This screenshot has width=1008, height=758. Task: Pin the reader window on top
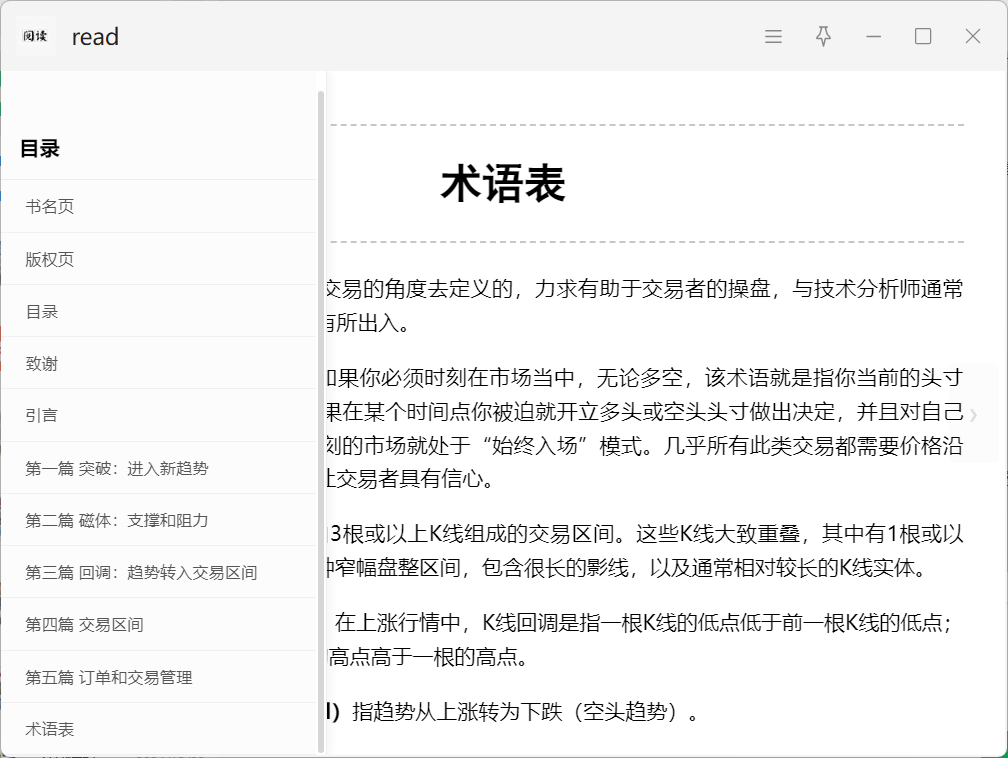(x=823, y=37)
